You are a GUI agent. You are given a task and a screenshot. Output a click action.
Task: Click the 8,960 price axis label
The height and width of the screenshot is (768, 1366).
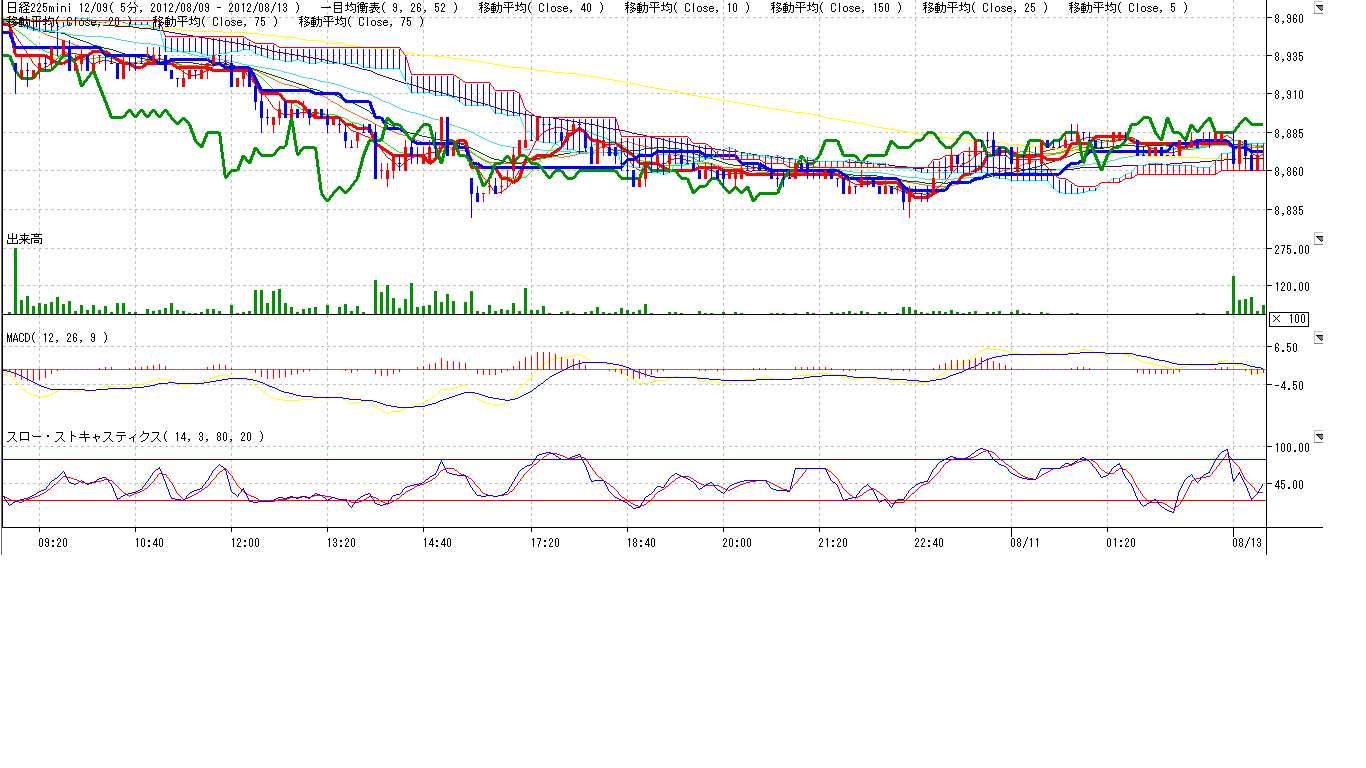click(1289, 19)
